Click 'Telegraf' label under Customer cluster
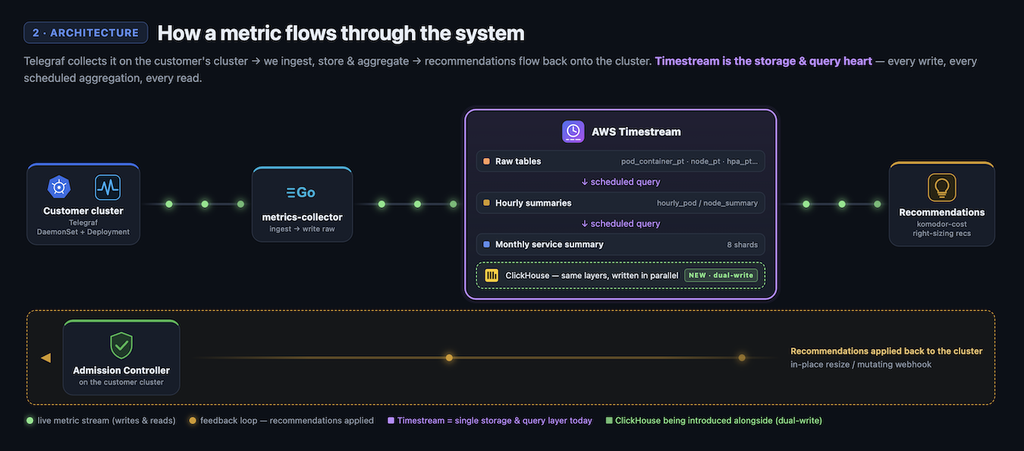Screen dimensions: 1024x451 tap(83, 223)
